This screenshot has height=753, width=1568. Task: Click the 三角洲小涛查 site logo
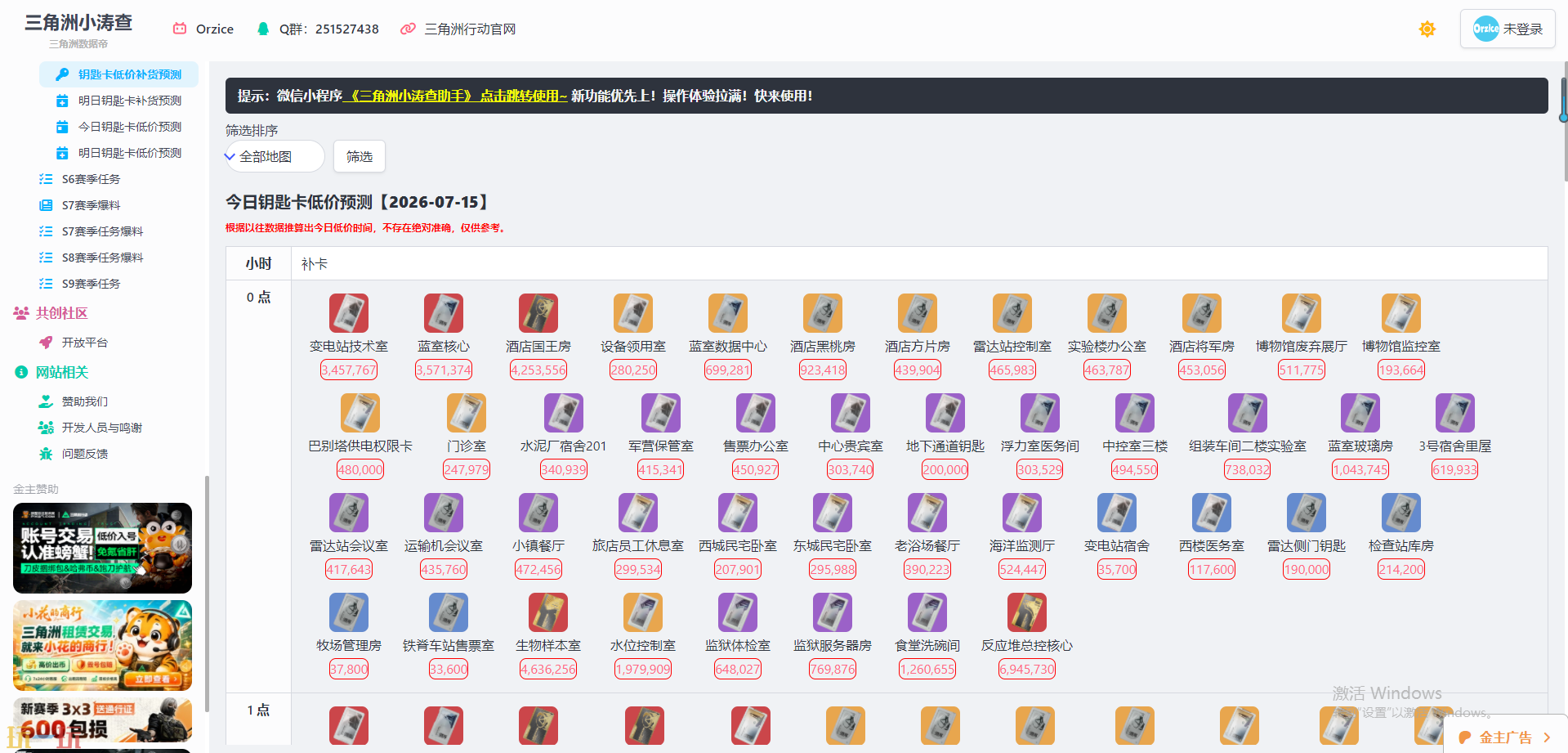tap(78, 23)
